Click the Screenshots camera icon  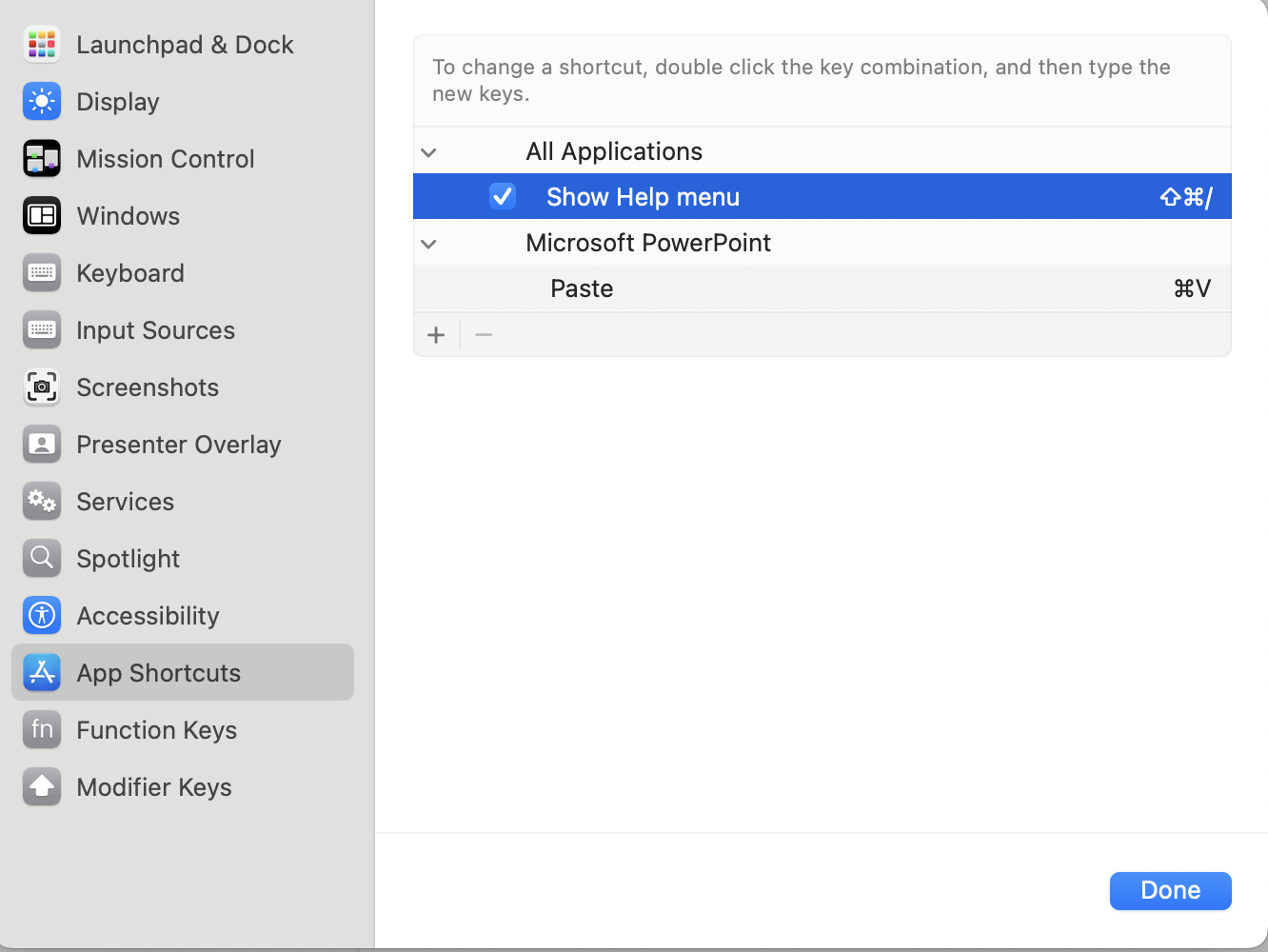tap(42, 387)
